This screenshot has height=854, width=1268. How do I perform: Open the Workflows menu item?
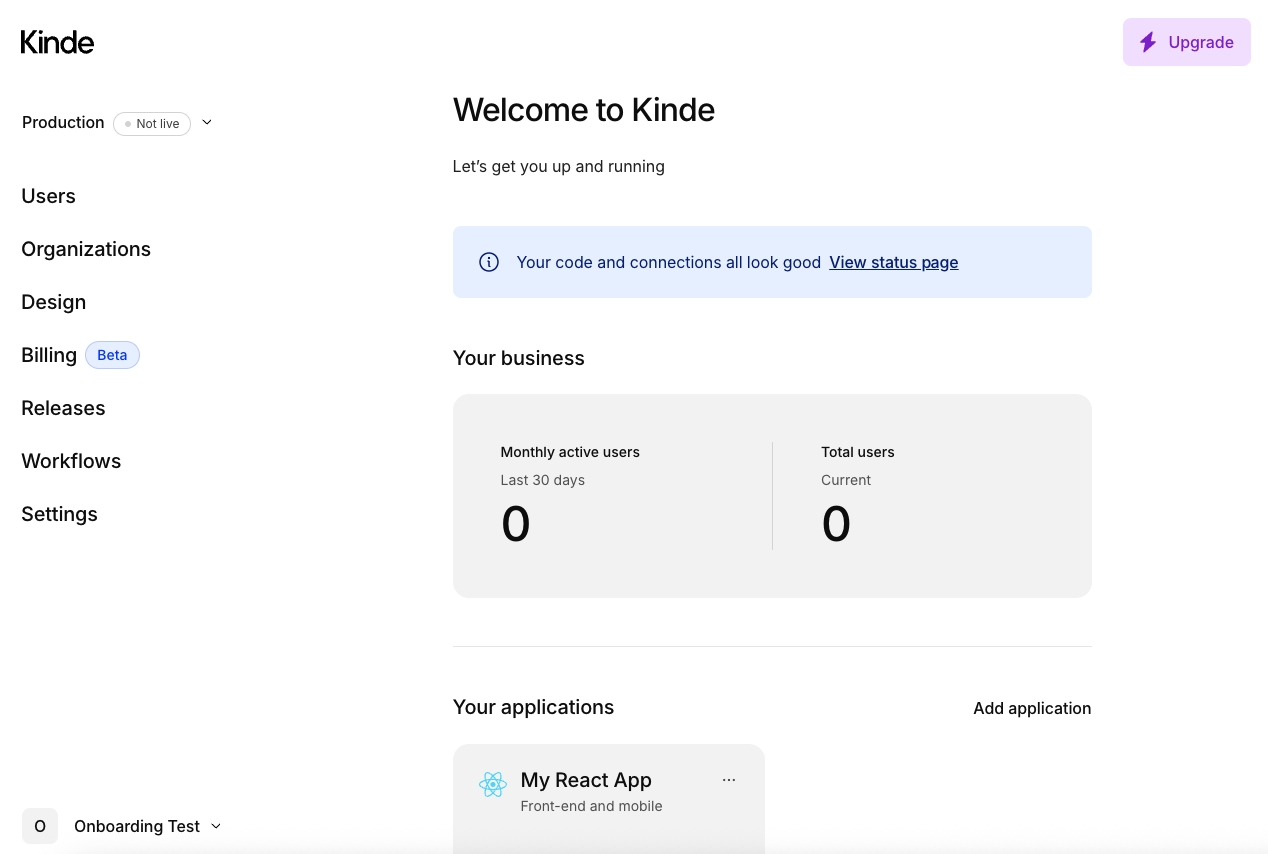[71, 461]
